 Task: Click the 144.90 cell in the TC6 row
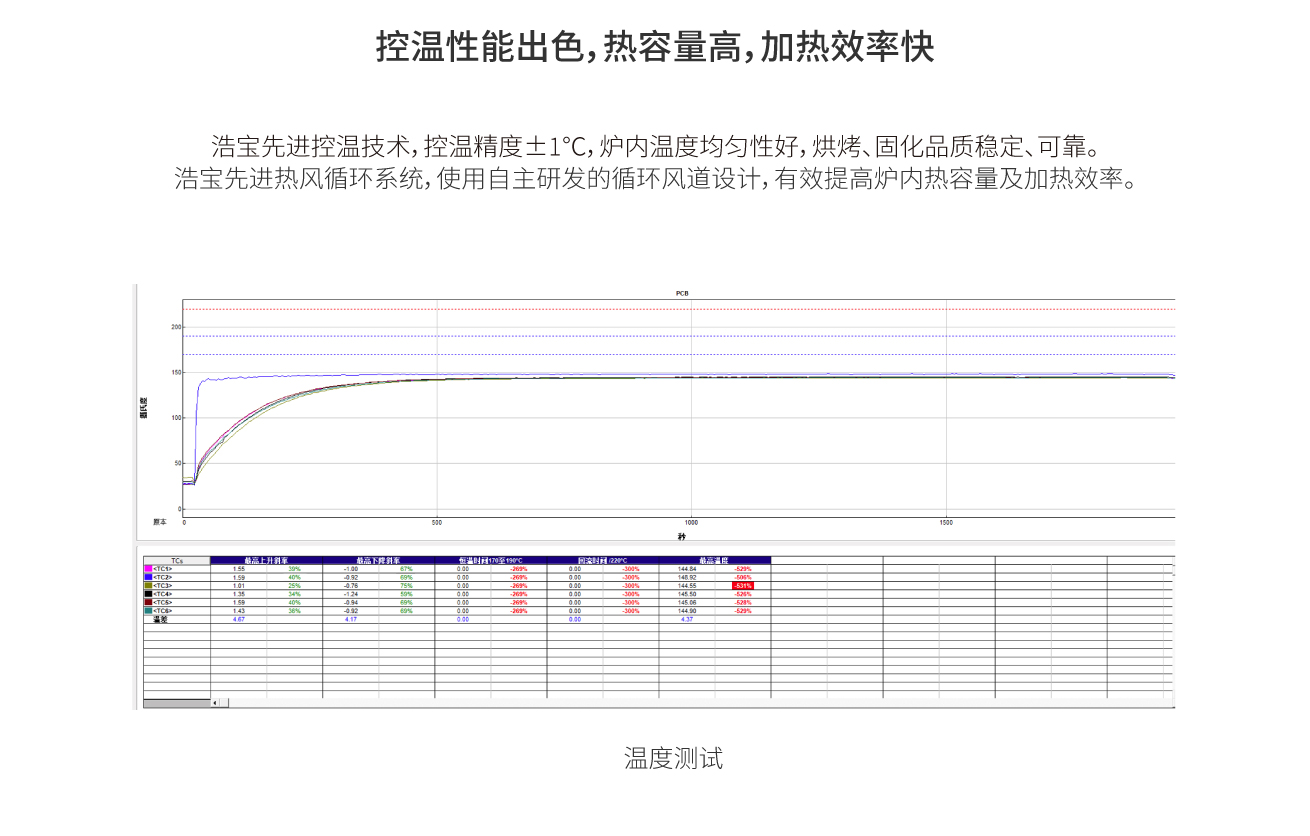point(687,611)
